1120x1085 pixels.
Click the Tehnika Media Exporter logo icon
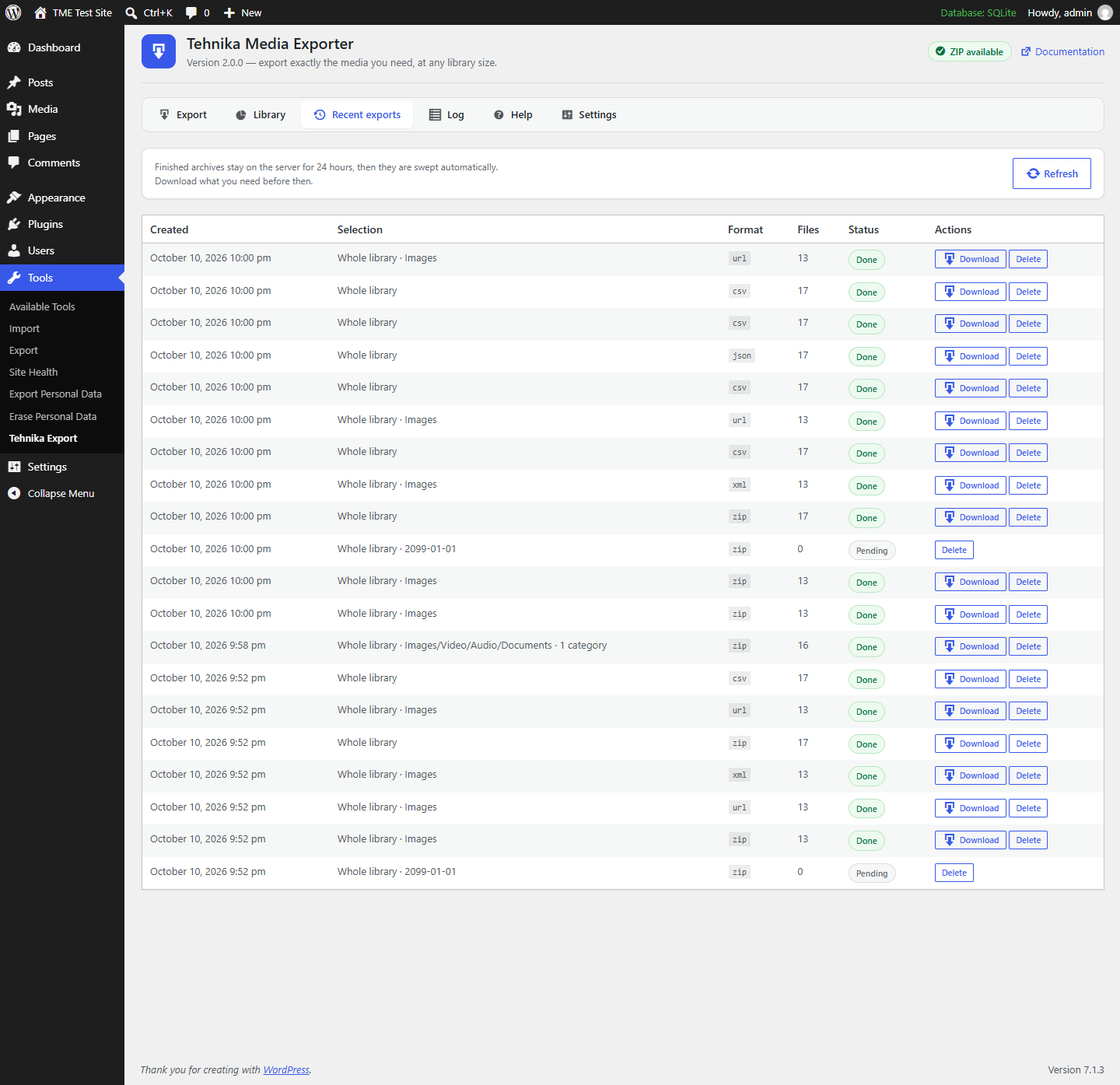tap(159, 51)
